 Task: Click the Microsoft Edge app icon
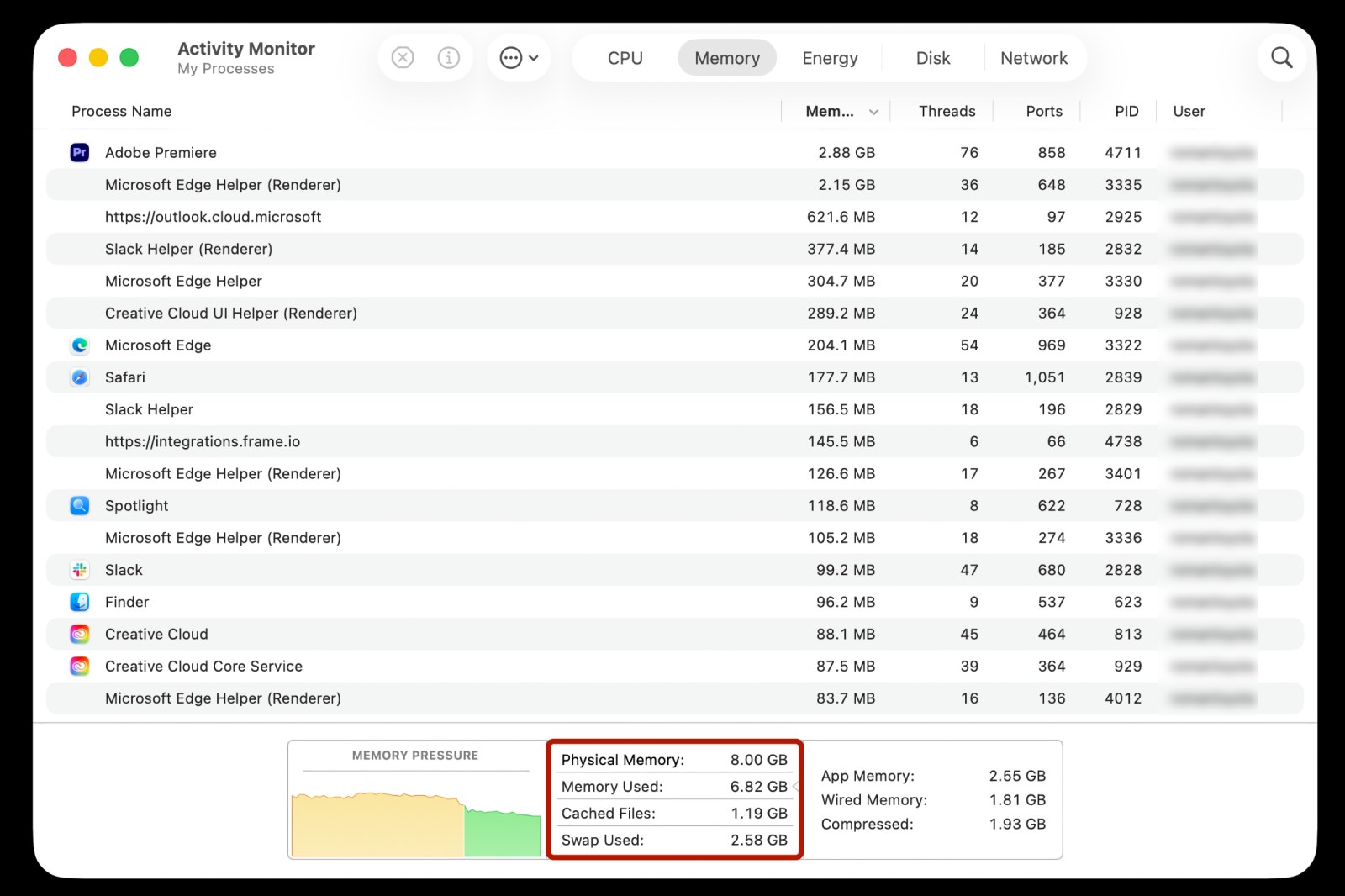pyautogui.click(x=80, y=345)
